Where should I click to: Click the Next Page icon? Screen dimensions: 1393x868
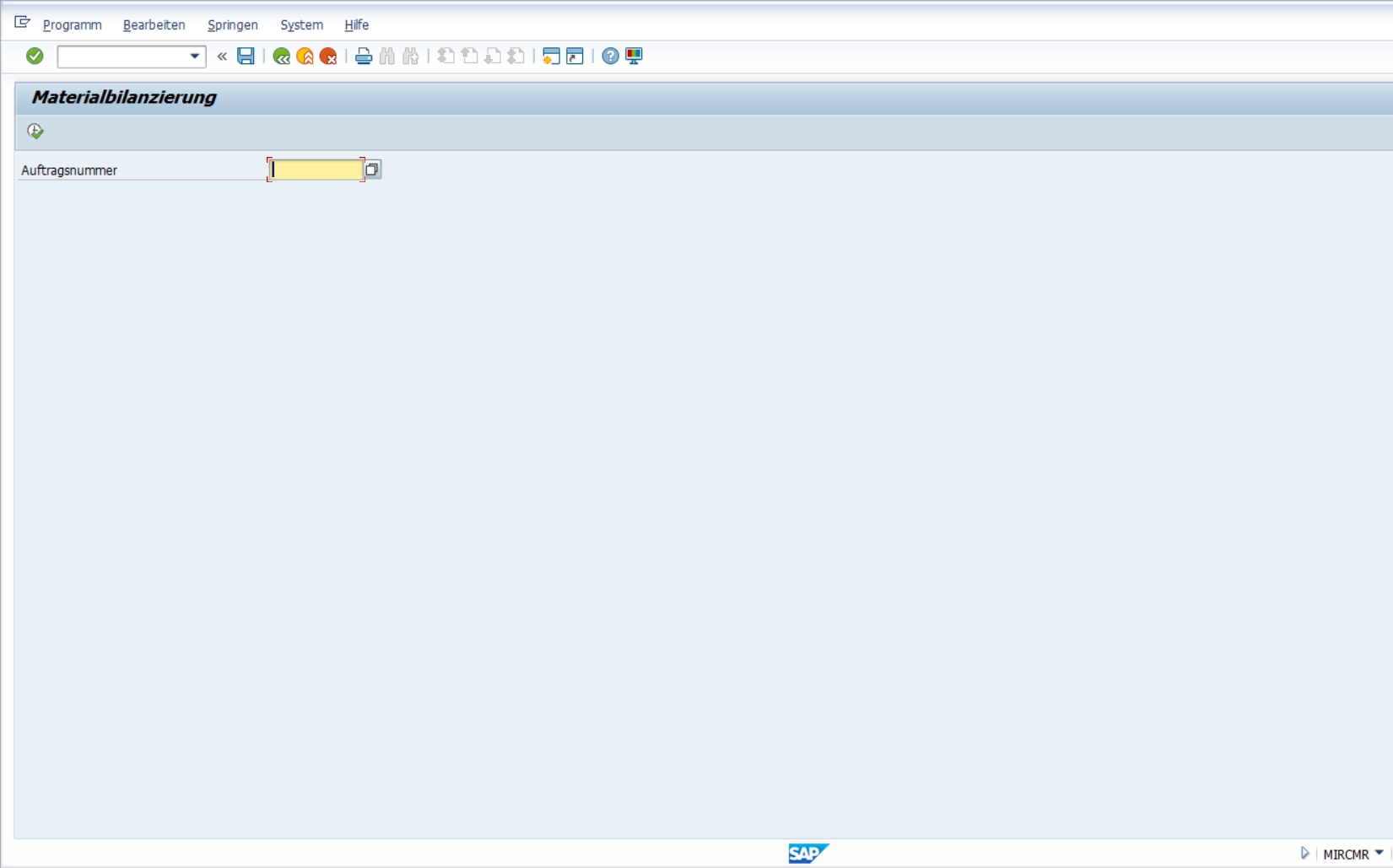[x=494, y=57]
